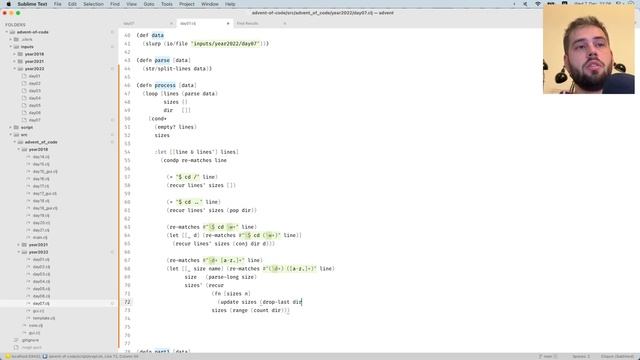This screenshot has height=360, width=640.
Task: Collapse the year2018 folder under src
Action: coord(18,149)
